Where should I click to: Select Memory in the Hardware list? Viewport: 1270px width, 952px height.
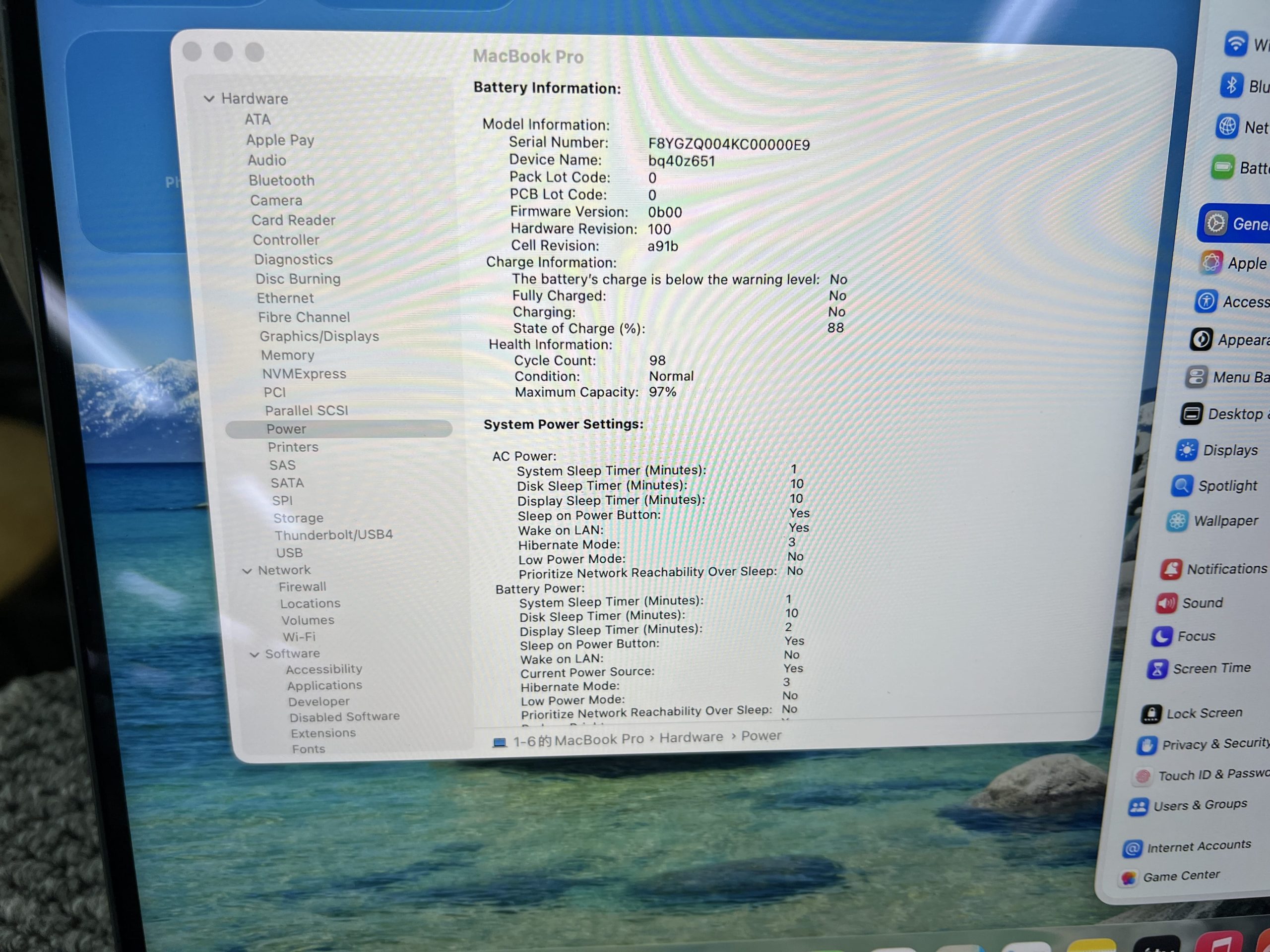[x=288, y=355]
